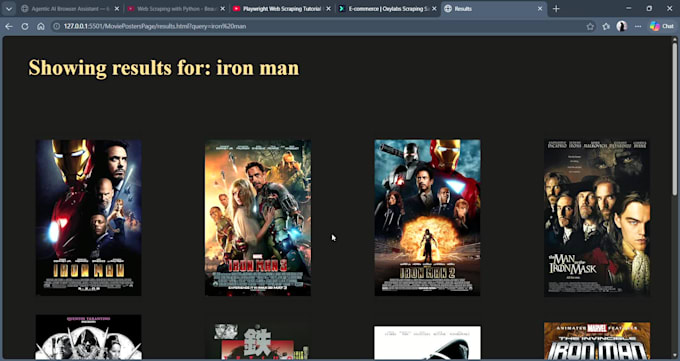Viewport: 680px width, 361px height.
Task: Close the Playwright Web Scraping Tutorial tab
Action: point(328,9)
